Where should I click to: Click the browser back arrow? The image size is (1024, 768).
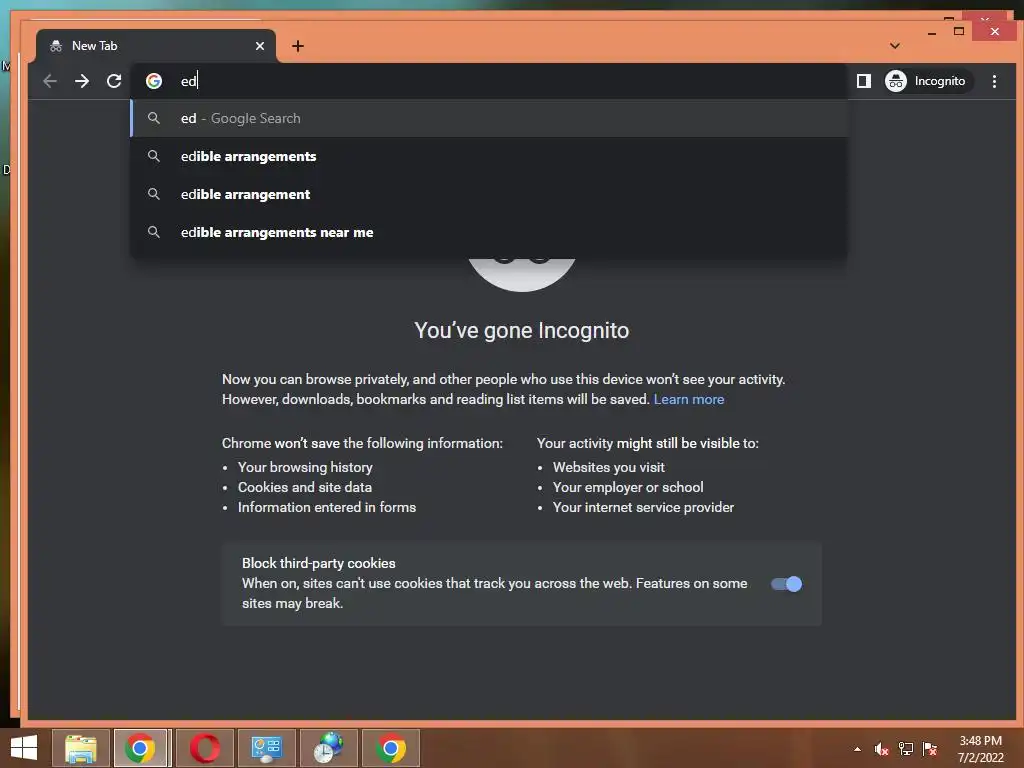coord(50,81)
